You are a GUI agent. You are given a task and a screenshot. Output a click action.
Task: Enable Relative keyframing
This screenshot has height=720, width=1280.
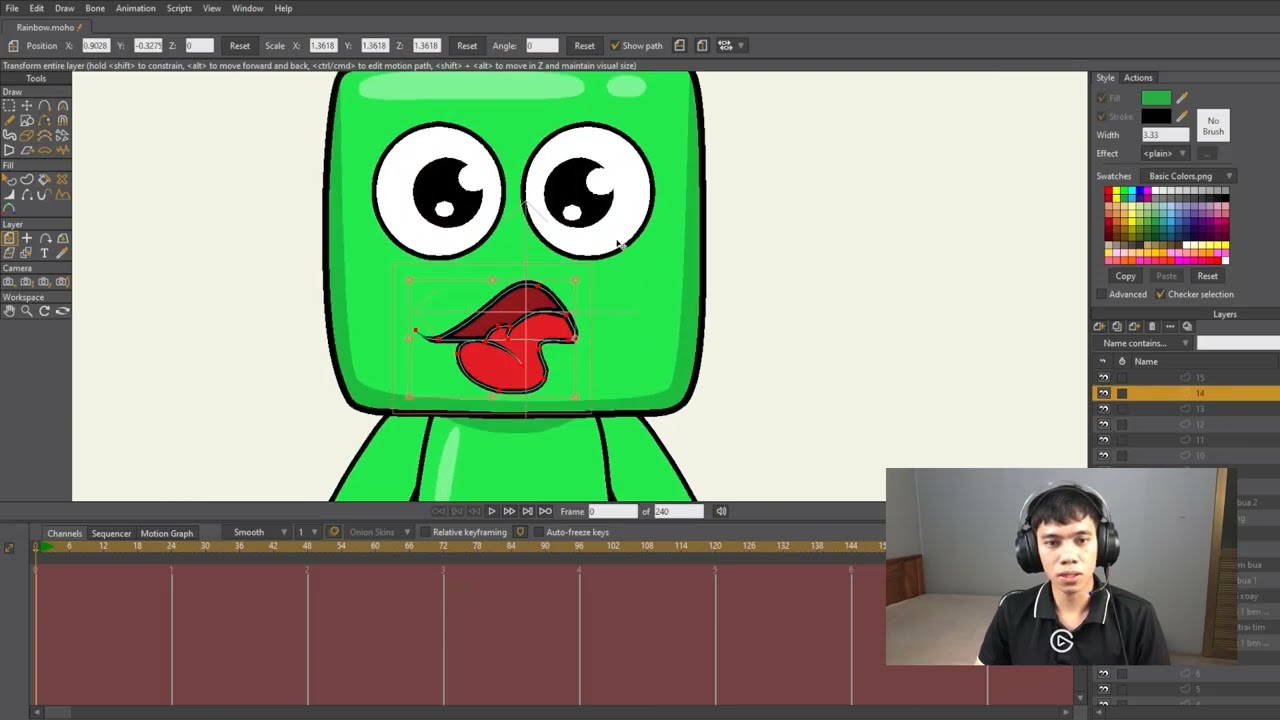tap(425, 532)
